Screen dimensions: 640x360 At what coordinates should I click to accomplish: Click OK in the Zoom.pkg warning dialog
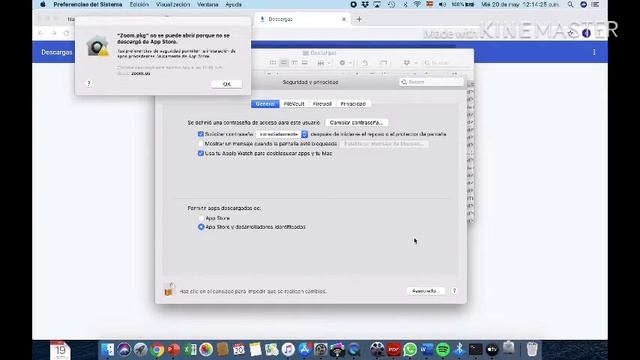coord(227,84)
